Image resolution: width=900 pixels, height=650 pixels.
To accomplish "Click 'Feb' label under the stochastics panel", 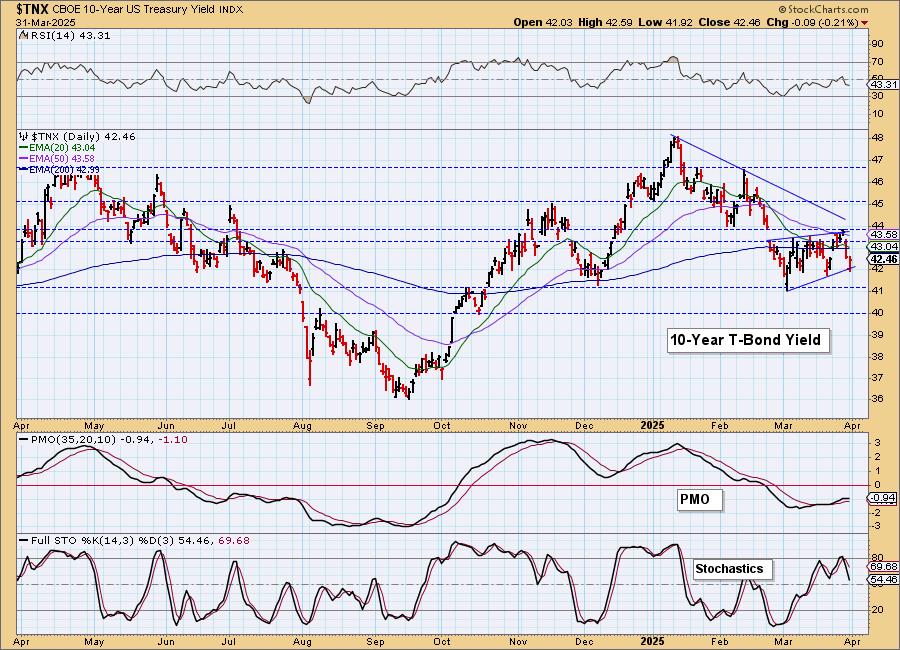I will (719, 641).
